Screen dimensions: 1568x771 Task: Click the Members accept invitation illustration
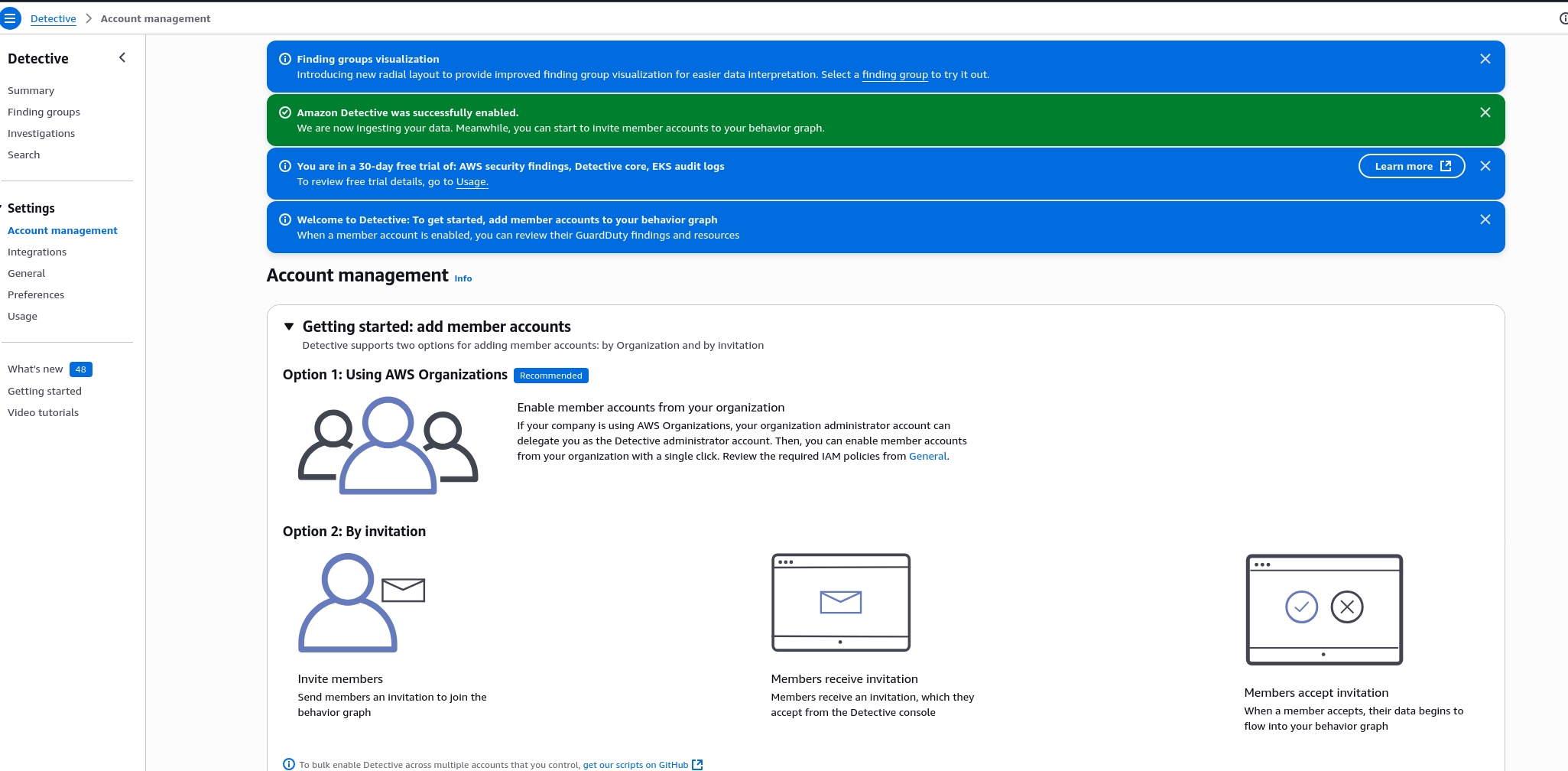coord(1324,610)
